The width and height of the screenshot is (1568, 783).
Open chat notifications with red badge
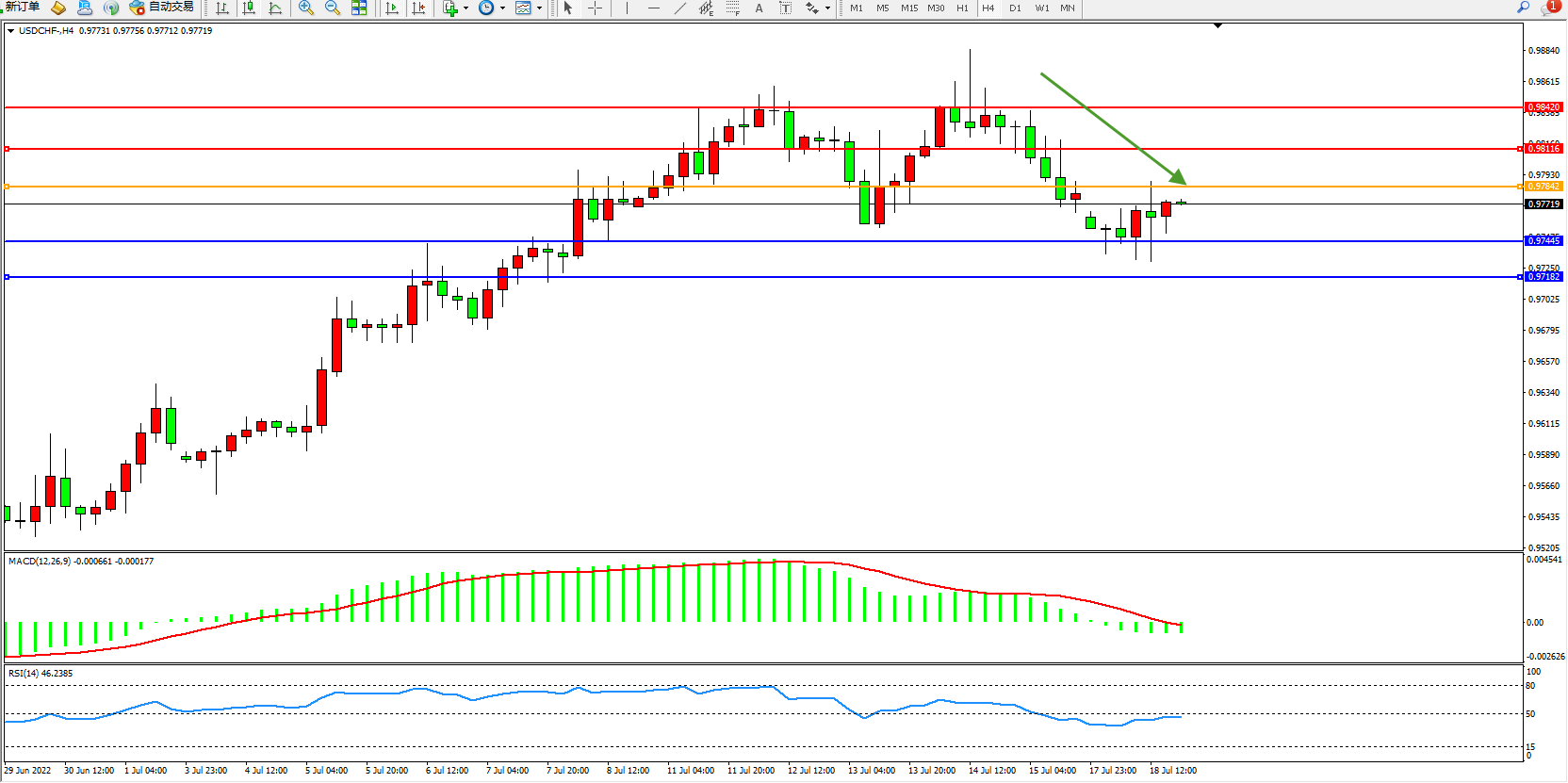click(x=1548, y=8)
